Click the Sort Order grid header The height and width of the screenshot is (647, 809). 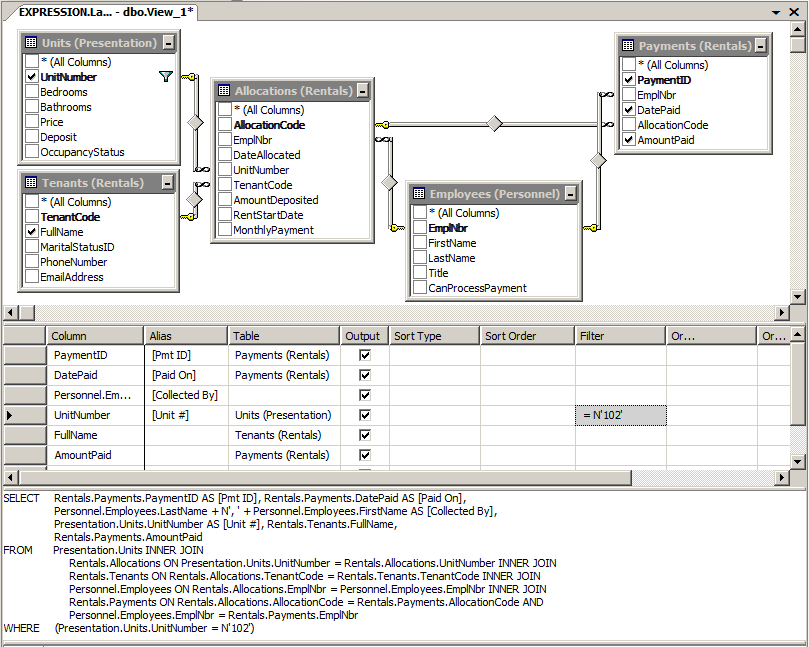pyautogui.click(x=527, y=336)
